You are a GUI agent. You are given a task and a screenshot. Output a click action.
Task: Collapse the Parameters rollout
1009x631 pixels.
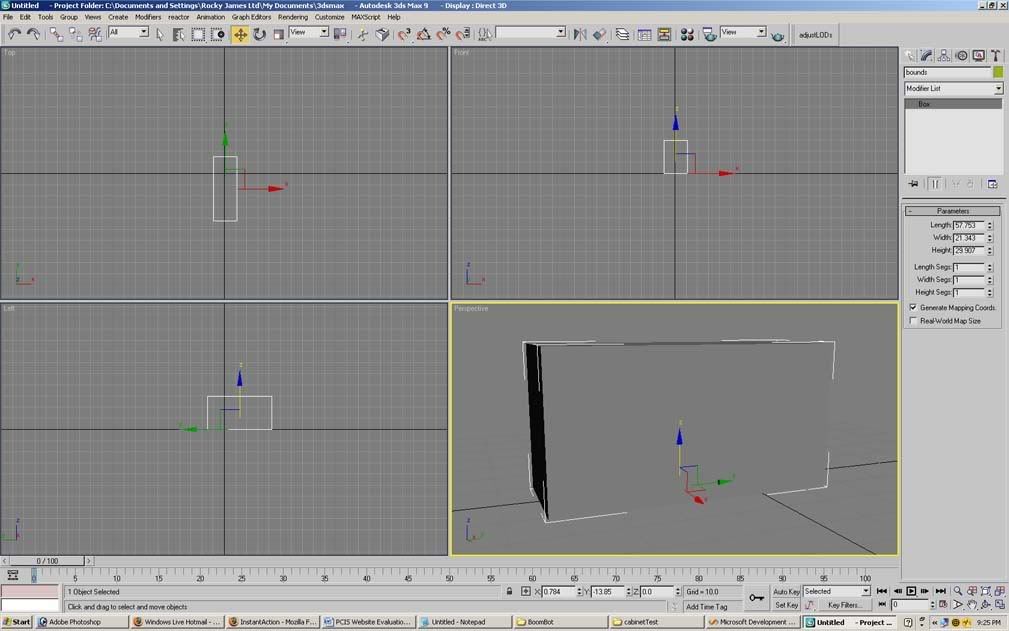[952, 211]
